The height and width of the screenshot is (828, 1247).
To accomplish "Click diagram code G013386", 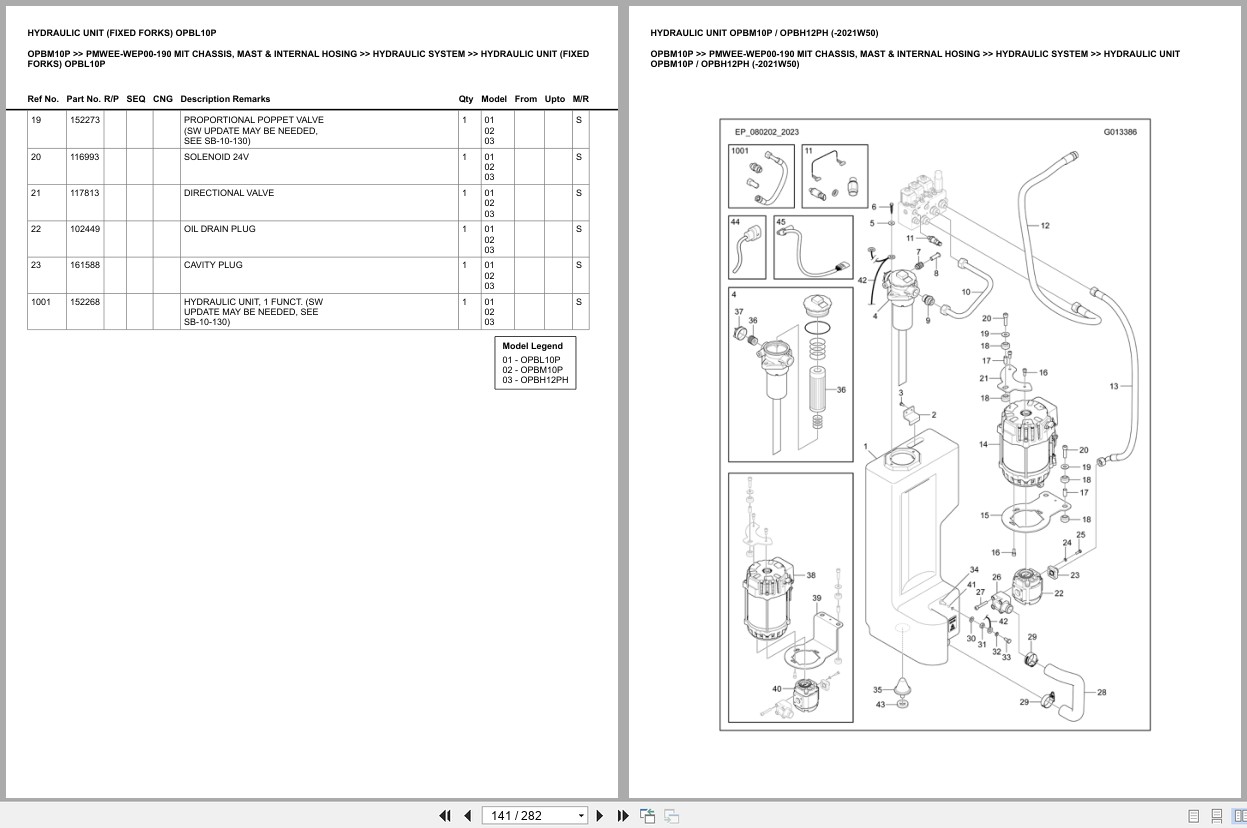I will [1120, 132].
